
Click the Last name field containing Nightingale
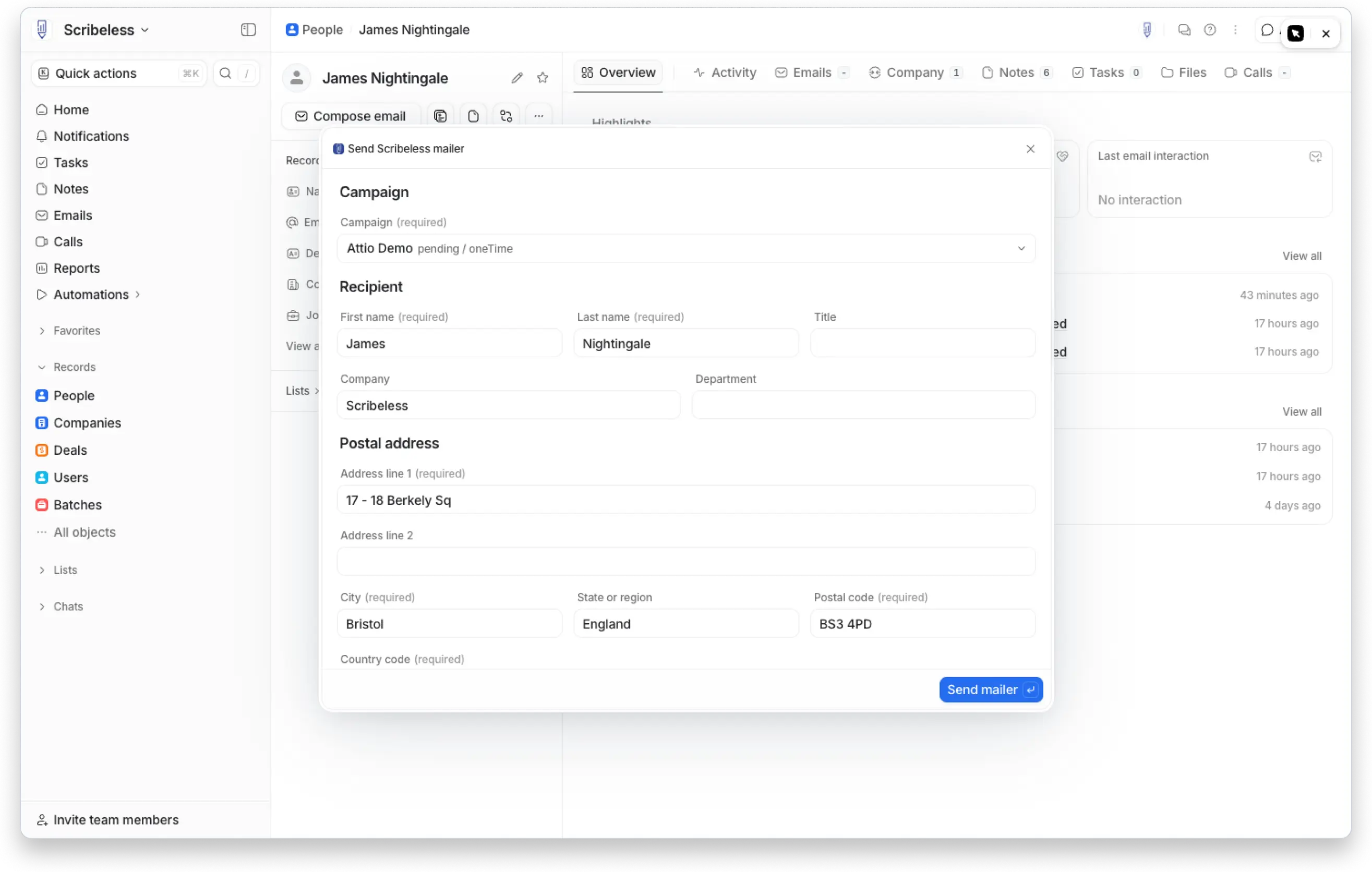(x=686, y=344)
